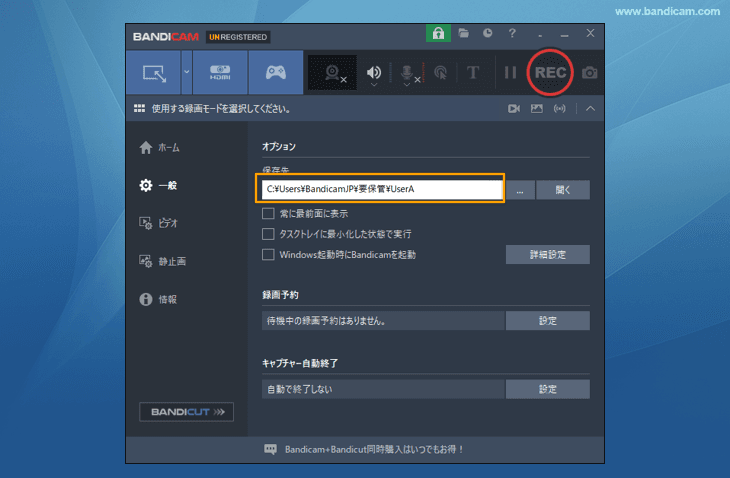Click the broadcast signal icon
730x478 pixels.
560,108
